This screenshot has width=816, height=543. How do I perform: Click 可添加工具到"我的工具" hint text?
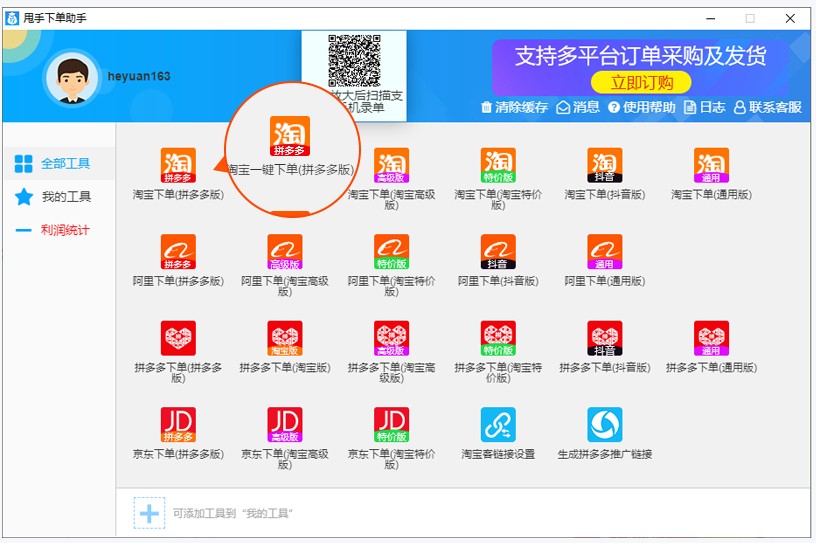point(233,514)
